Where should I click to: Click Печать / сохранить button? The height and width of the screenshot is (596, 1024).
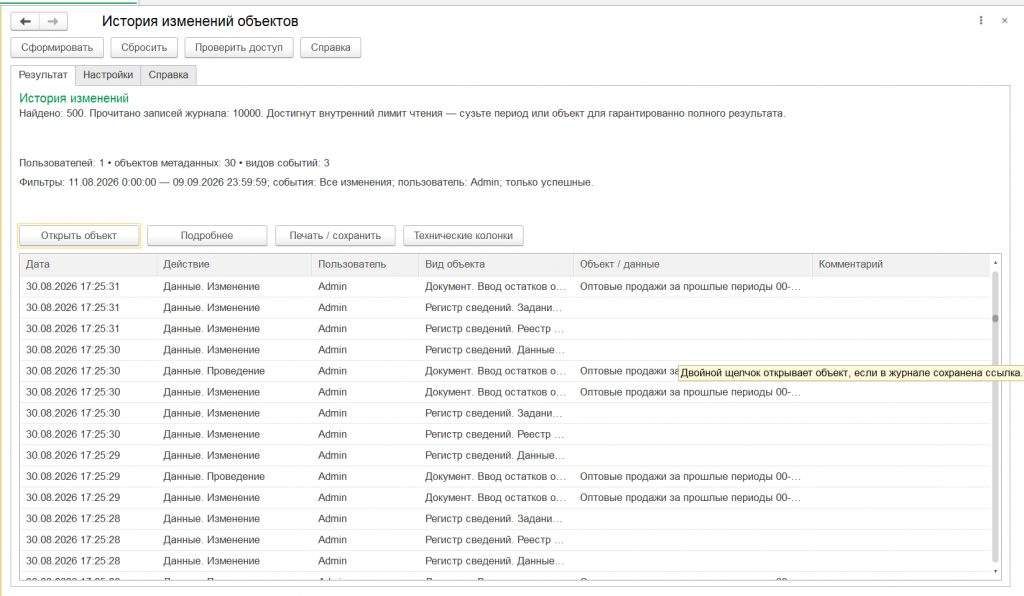click(x=335, y=236)
